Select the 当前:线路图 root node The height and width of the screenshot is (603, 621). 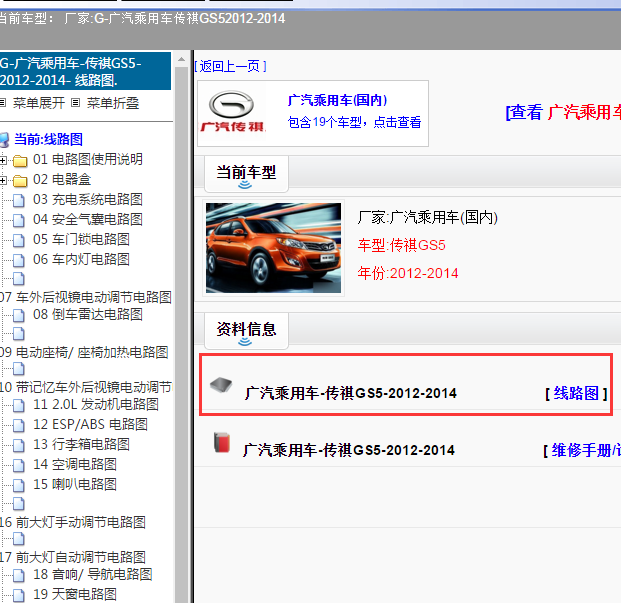coord(48,139)
